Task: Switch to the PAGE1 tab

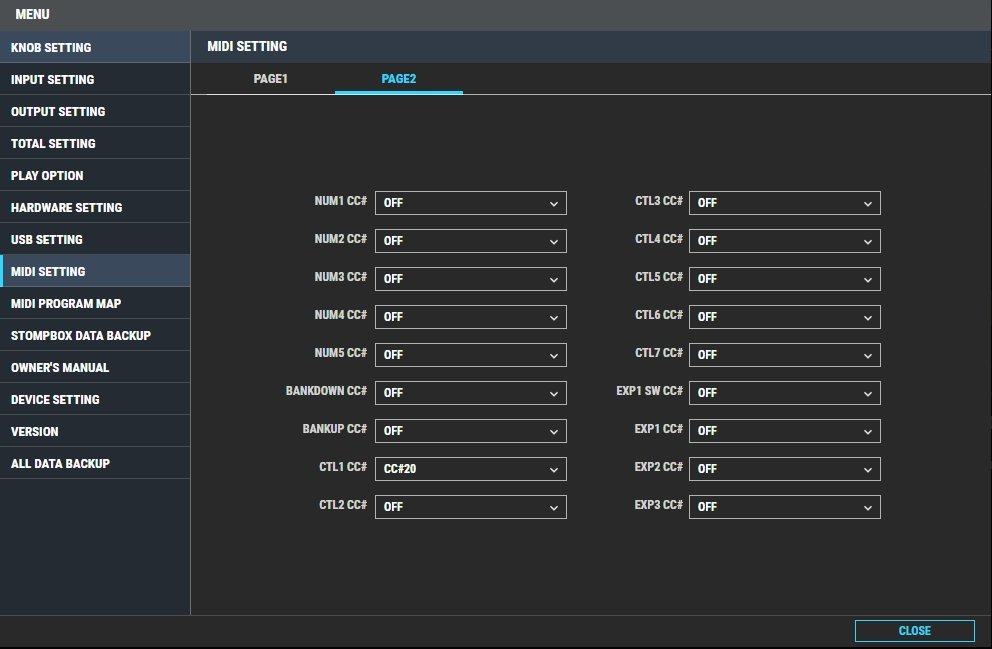Action: pos(270,79)
